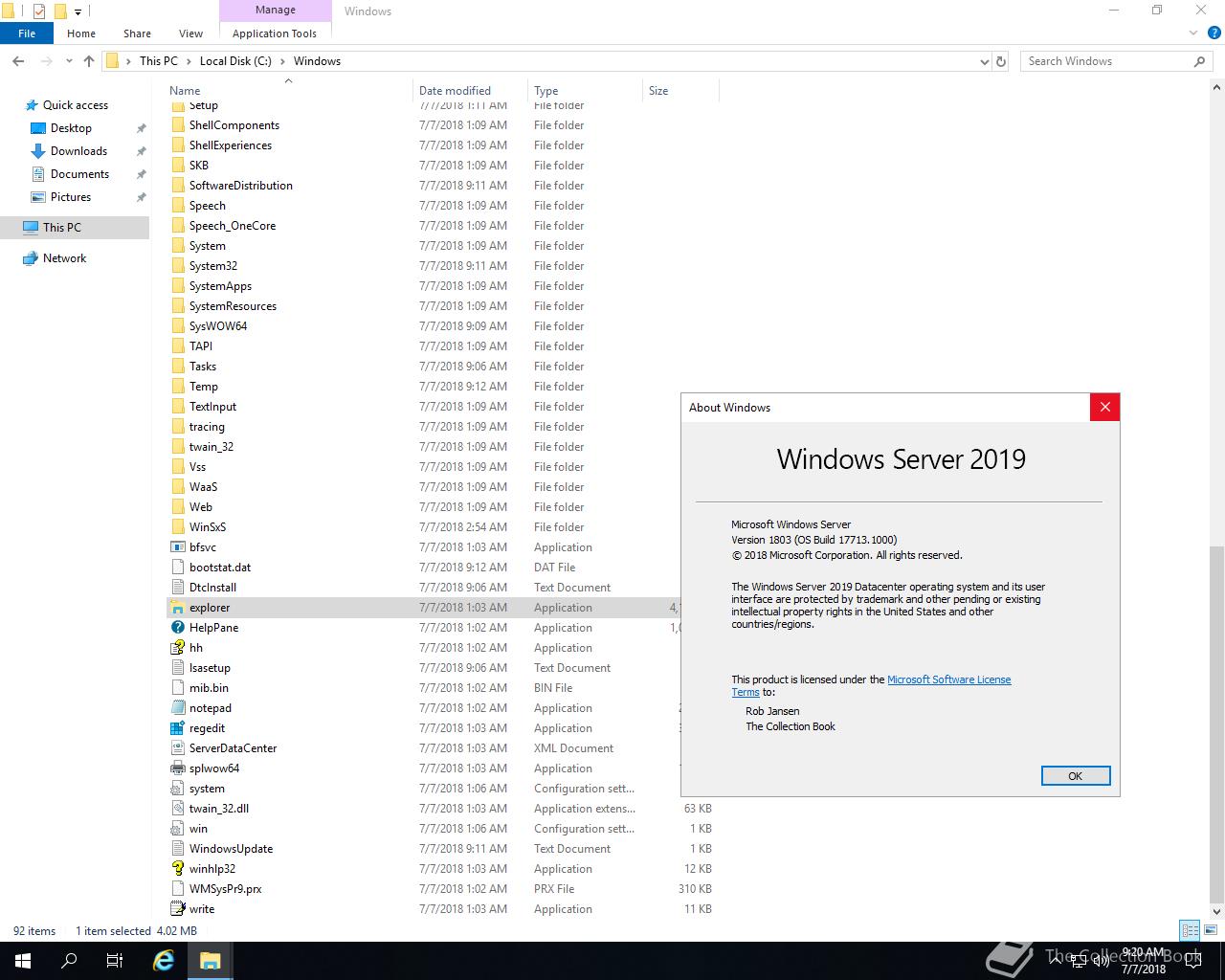Image resolution: width=1225 pixels, height=980 pixels.
Task: Click the twain_32.dll file icon
Action: pyautogui.click(x=177, y=809)
